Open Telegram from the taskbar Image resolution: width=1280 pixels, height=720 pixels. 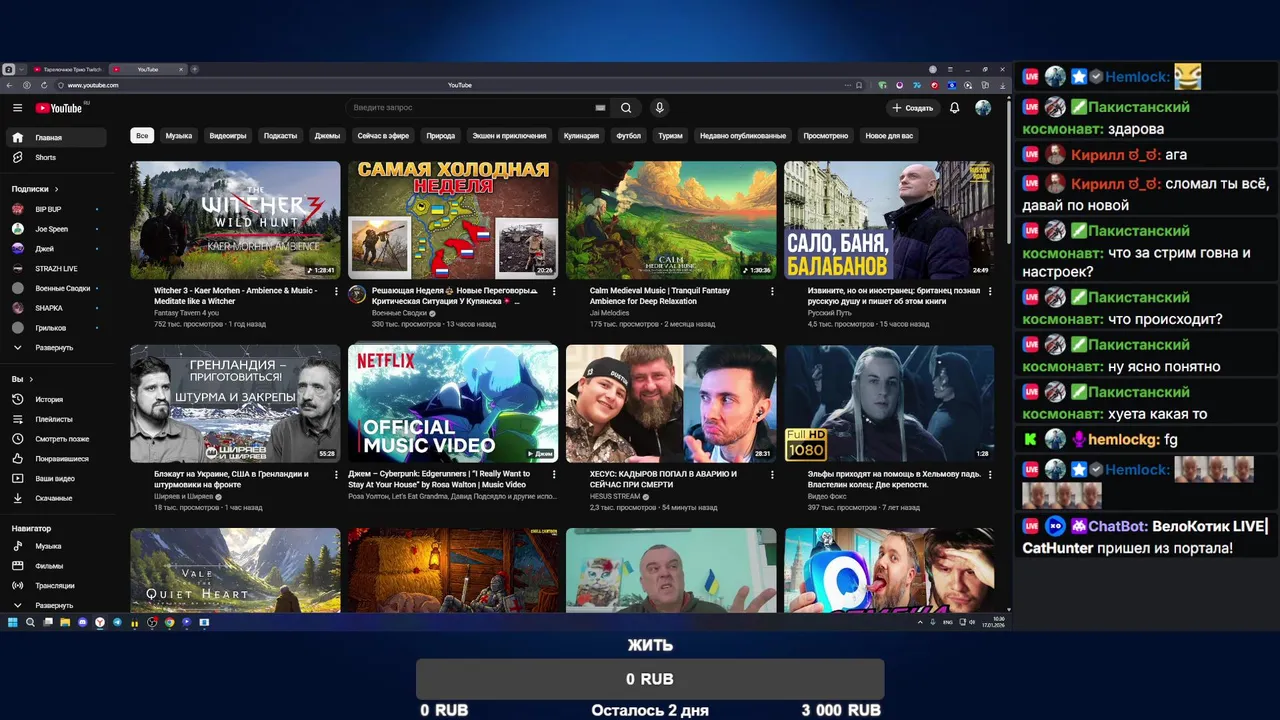pyautogui.click(x=117, y=622)
